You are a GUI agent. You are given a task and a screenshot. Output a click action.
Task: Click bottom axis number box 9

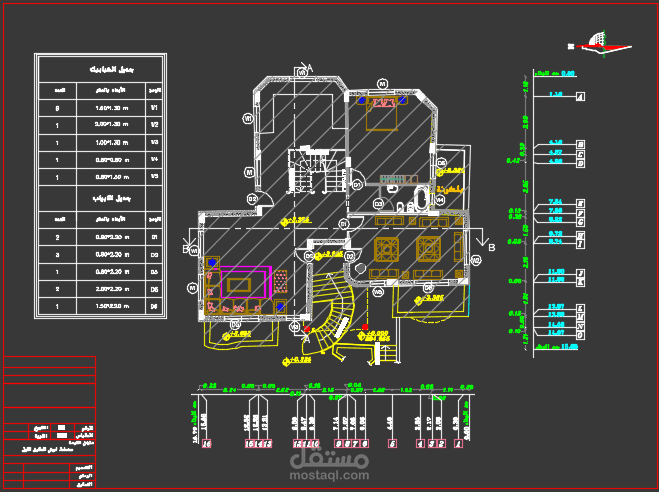[x=339, y=444]
